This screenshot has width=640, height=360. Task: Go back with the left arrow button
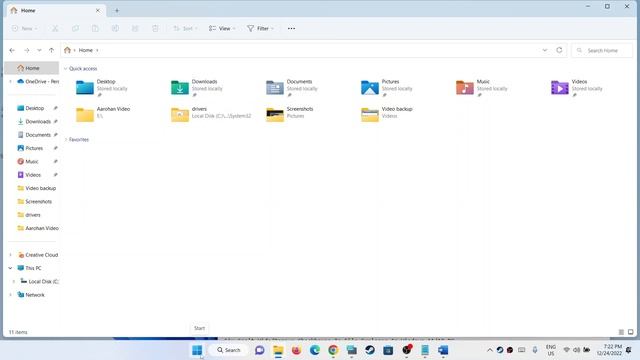tap(12, 50)
